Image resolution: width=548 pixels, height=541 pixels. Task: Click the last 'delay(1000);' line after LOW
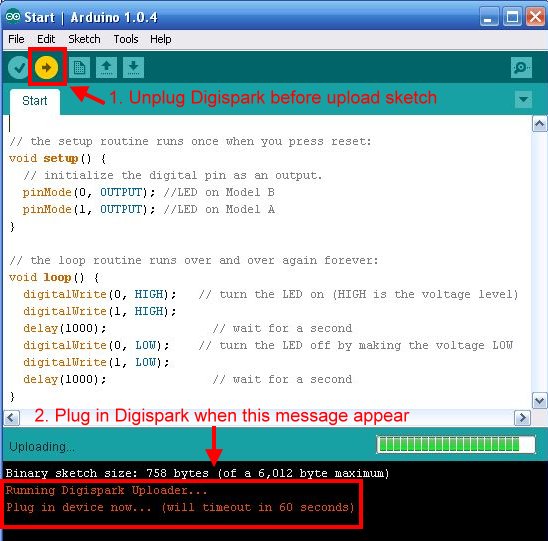(65, 379)
